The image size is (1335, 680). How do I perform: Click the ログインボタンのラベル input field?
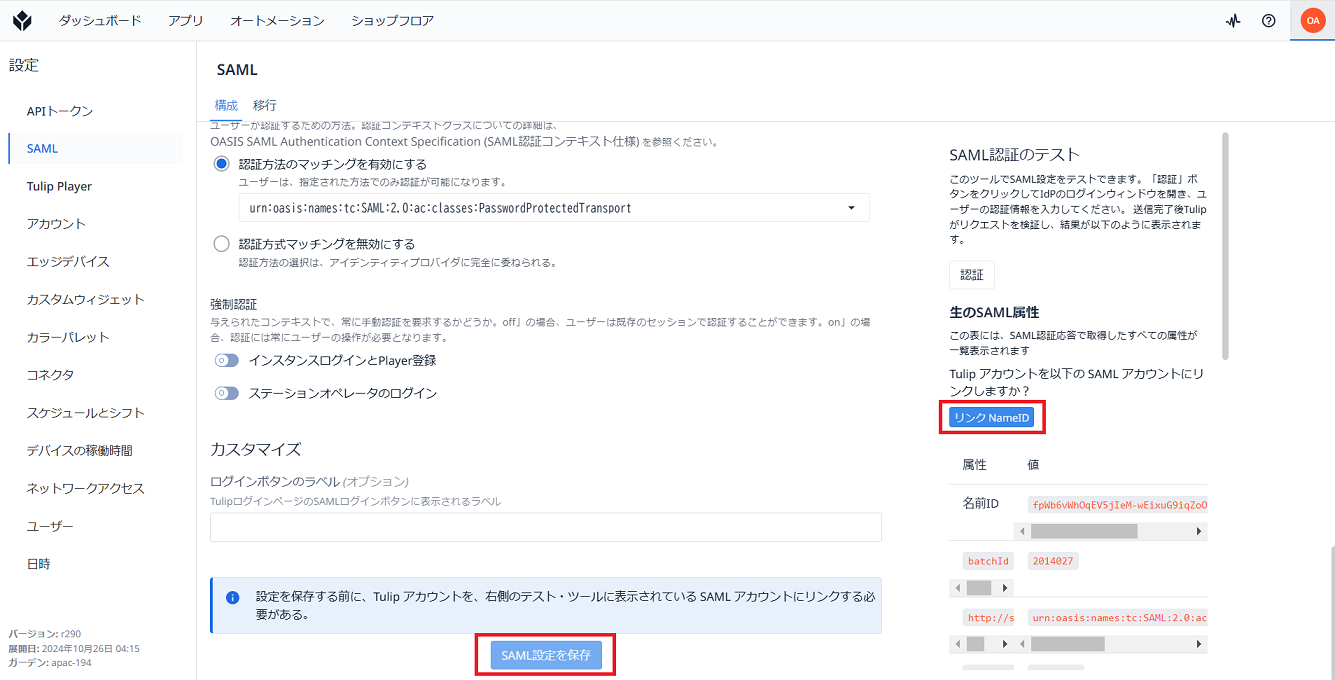pos(546,527)
